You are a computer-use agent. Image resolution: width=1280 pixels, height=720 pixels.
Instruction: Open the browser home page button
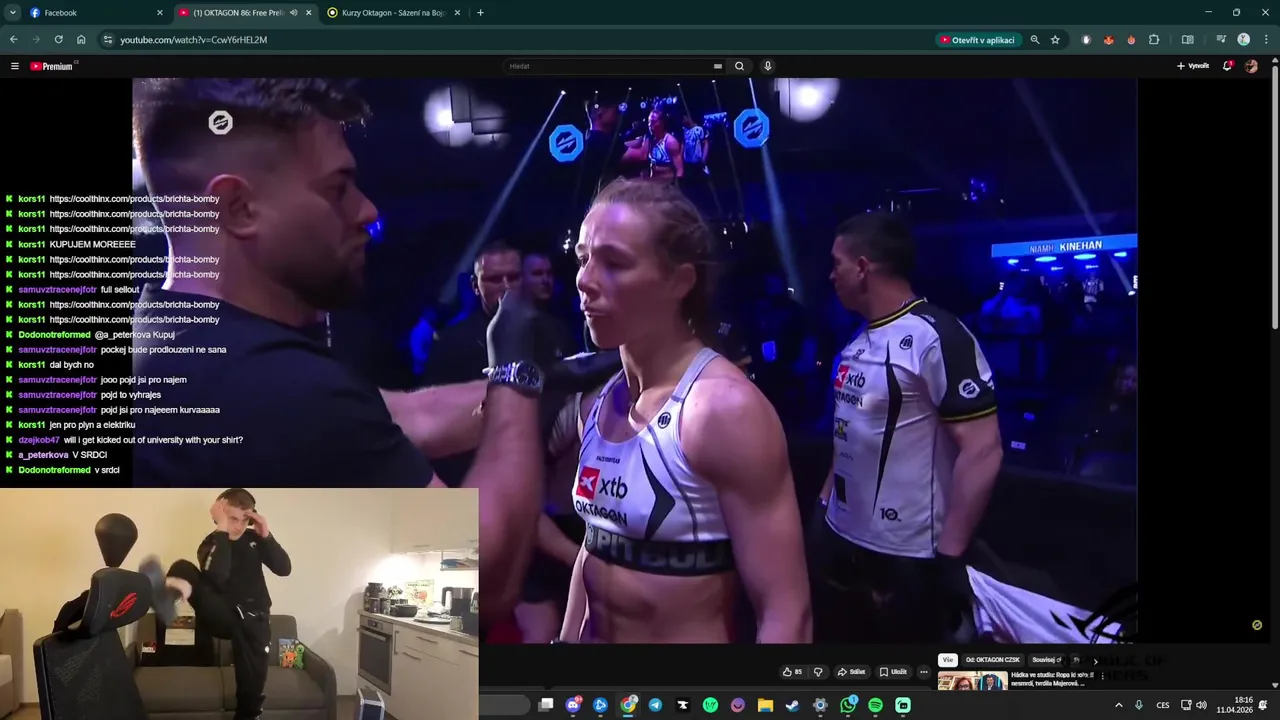81,40
